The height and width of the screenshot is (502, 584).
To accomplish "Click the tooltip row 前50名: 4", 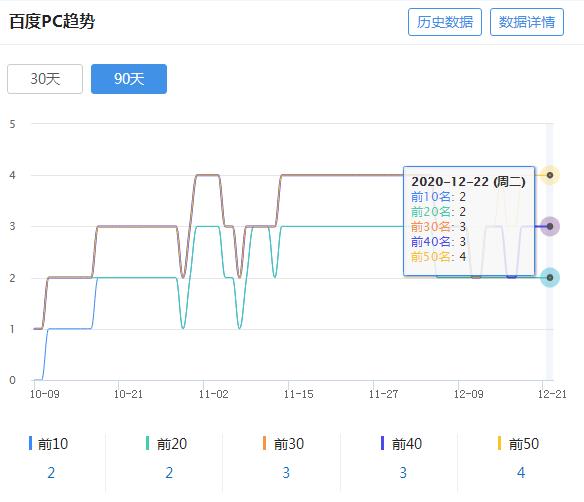I will [438, 257].
